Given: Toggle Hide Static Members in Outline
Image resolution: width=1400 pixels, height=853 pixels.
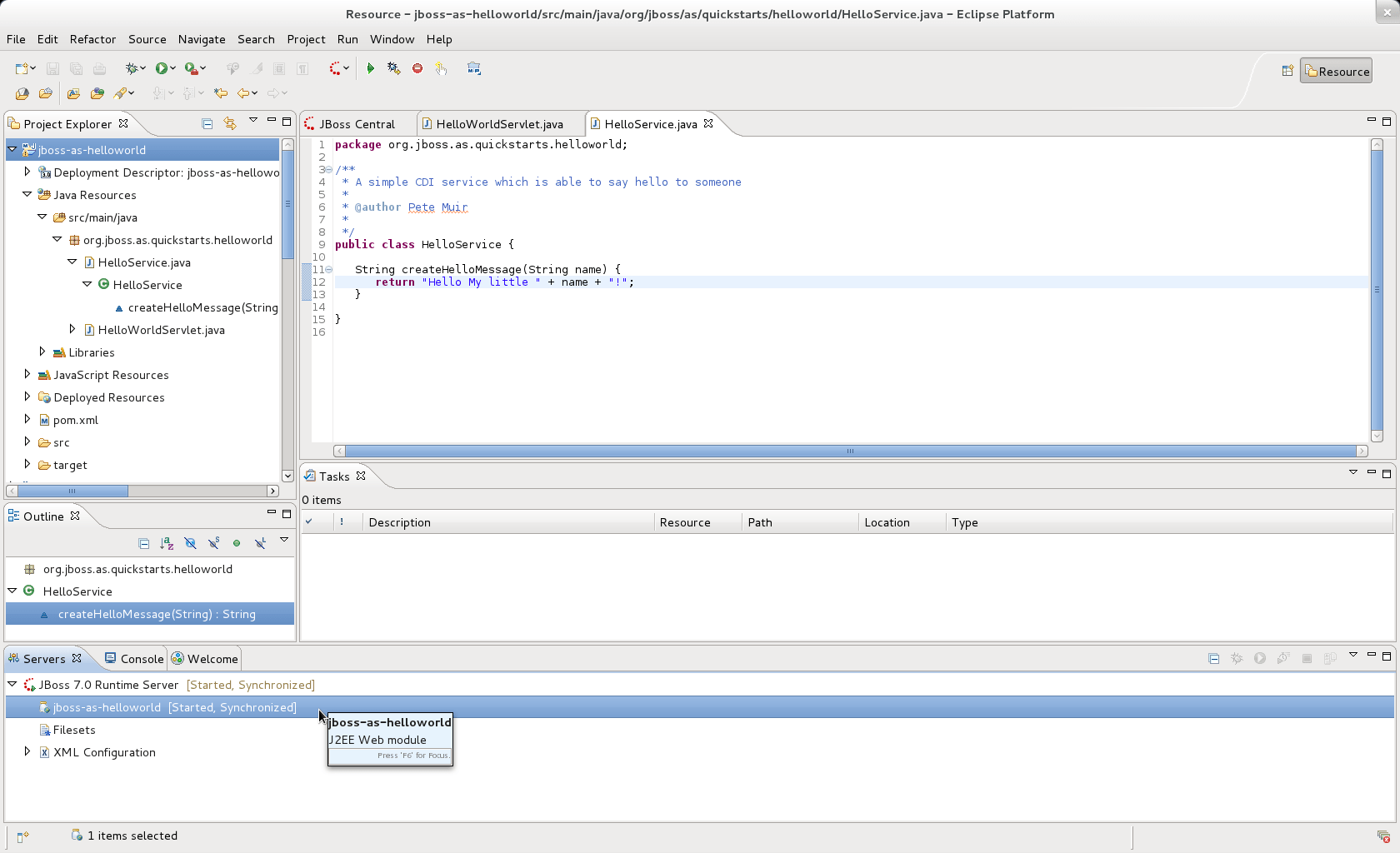Looking at the screenshot, I should [213, 543].
